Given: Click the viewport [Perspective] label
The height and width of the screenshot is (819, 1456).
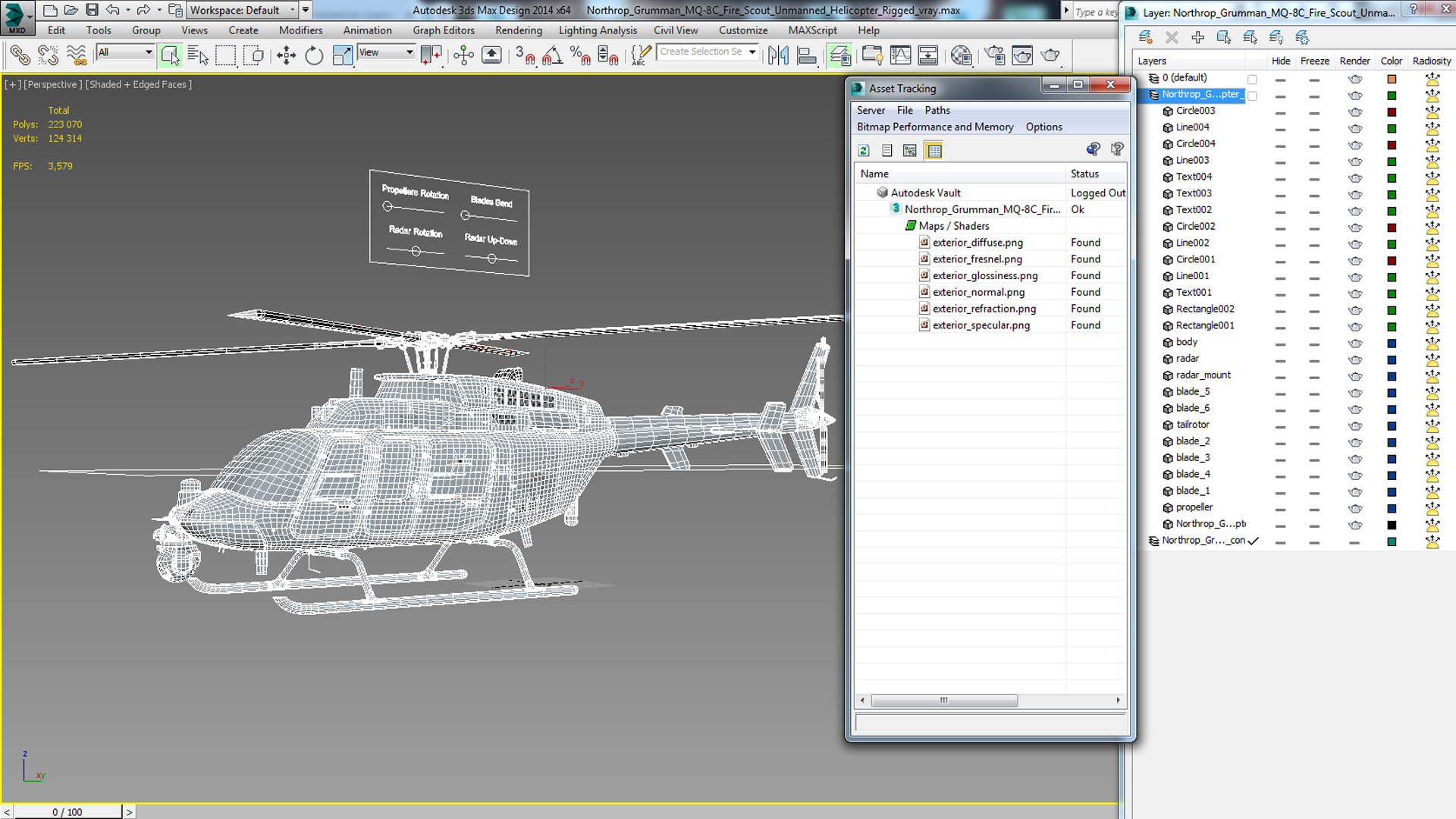Looking at the screenshot, I should pos(53,84).
